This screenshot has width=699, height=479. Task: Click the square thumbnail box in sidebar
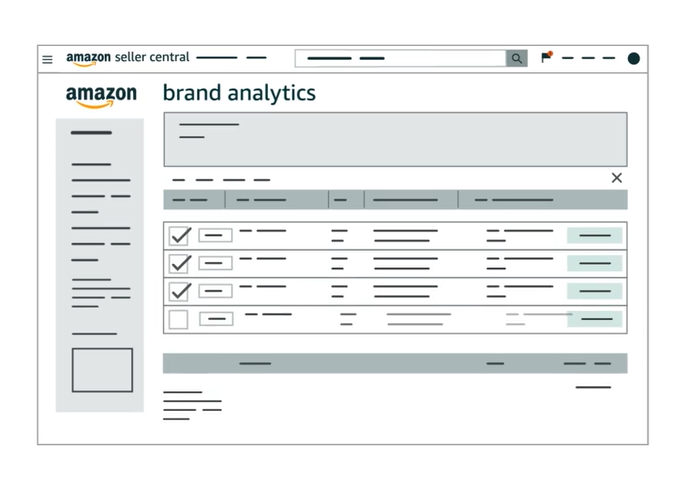point(103,370)
